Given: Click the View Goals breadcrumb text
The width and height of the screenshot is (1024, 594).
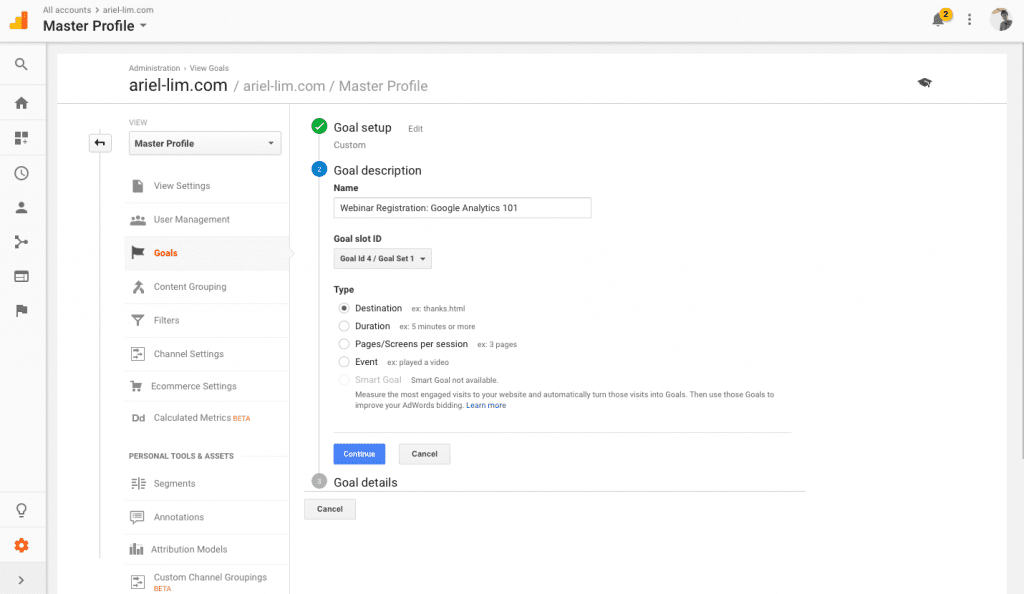Looking at the screenshot, I should click(x=209, y=69).
